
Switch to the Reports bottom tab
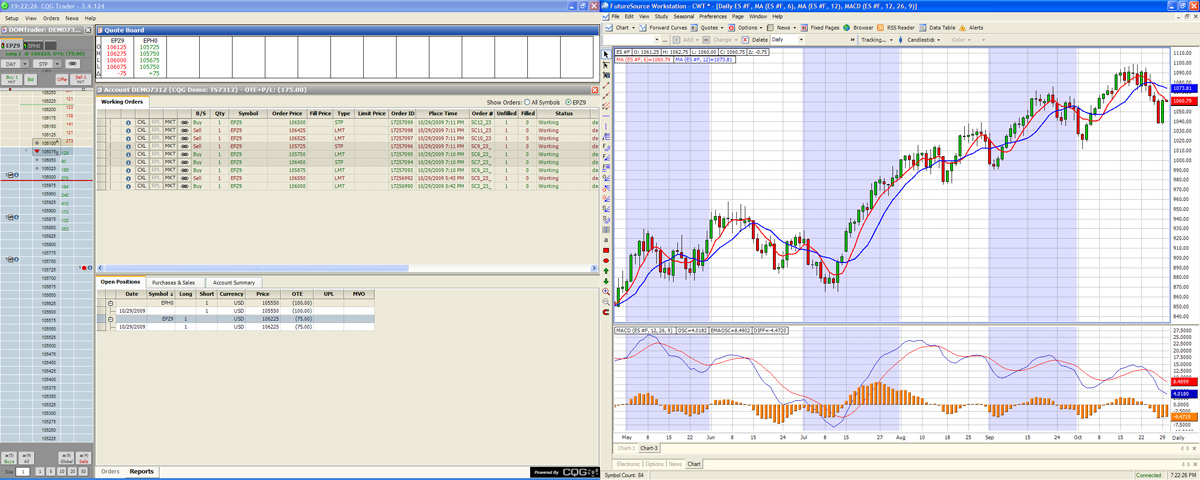click(141, 471)
